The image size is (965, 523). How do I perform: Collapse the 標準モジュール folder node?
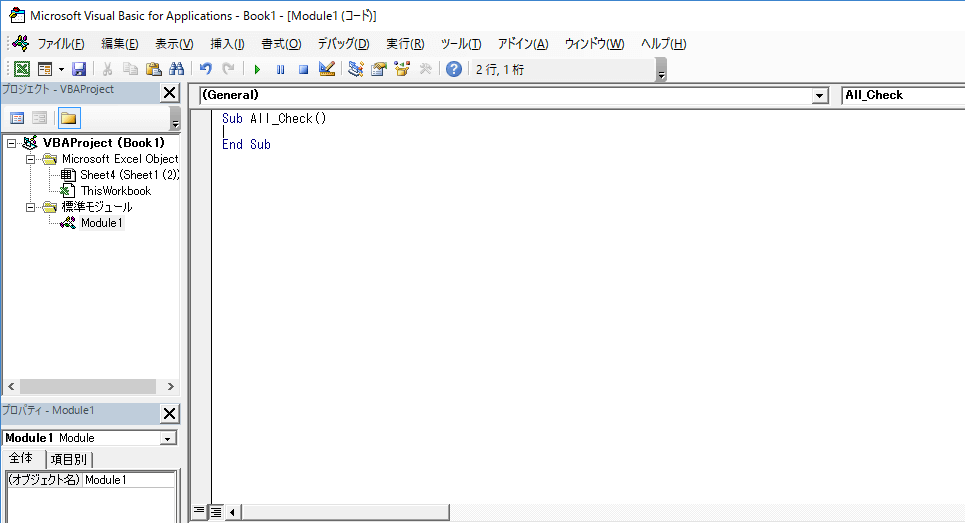click(30, 207)
